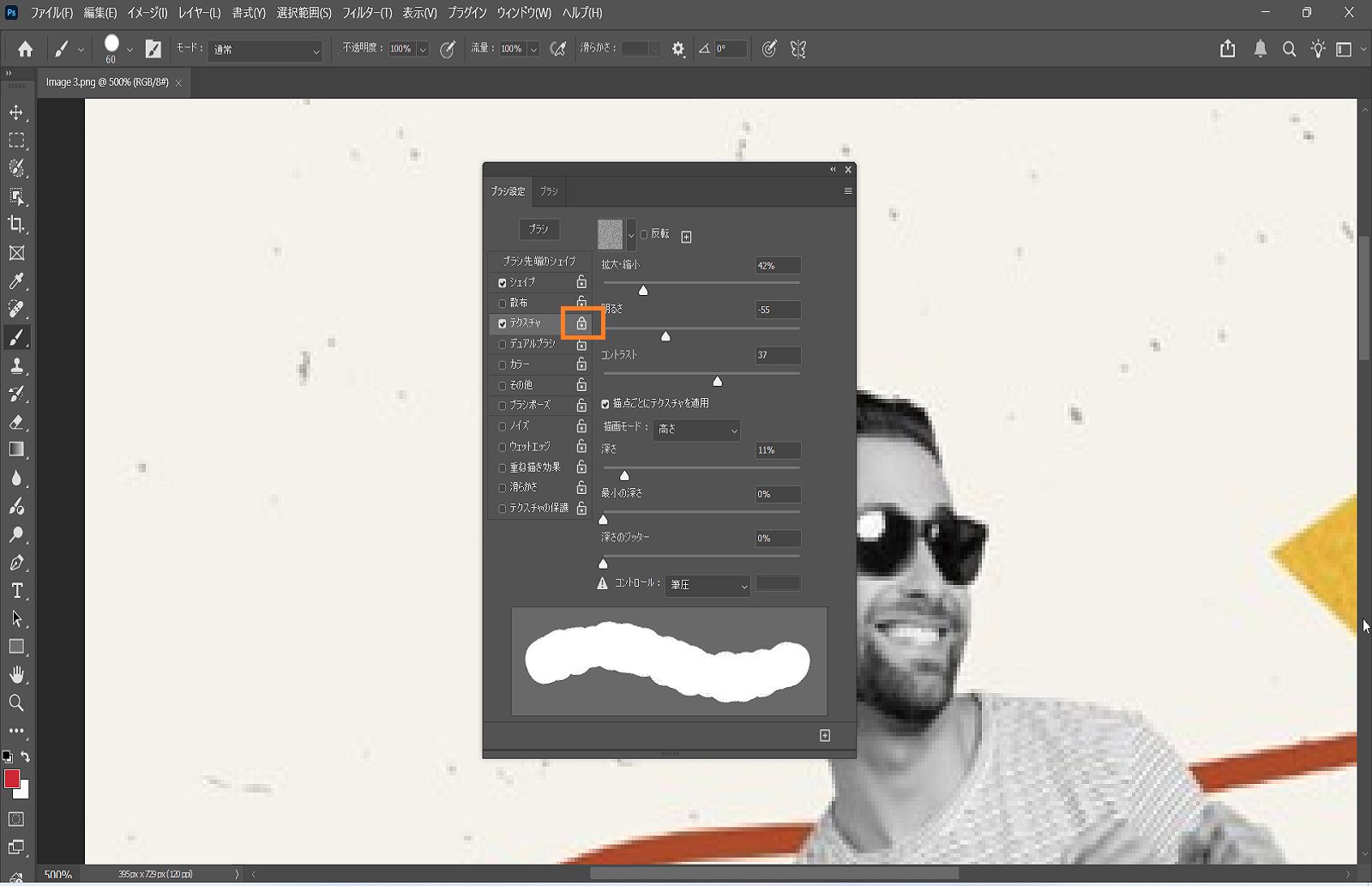Click the Home button in the toolbar
This screenshot has height=886, width=1372.
24,49
